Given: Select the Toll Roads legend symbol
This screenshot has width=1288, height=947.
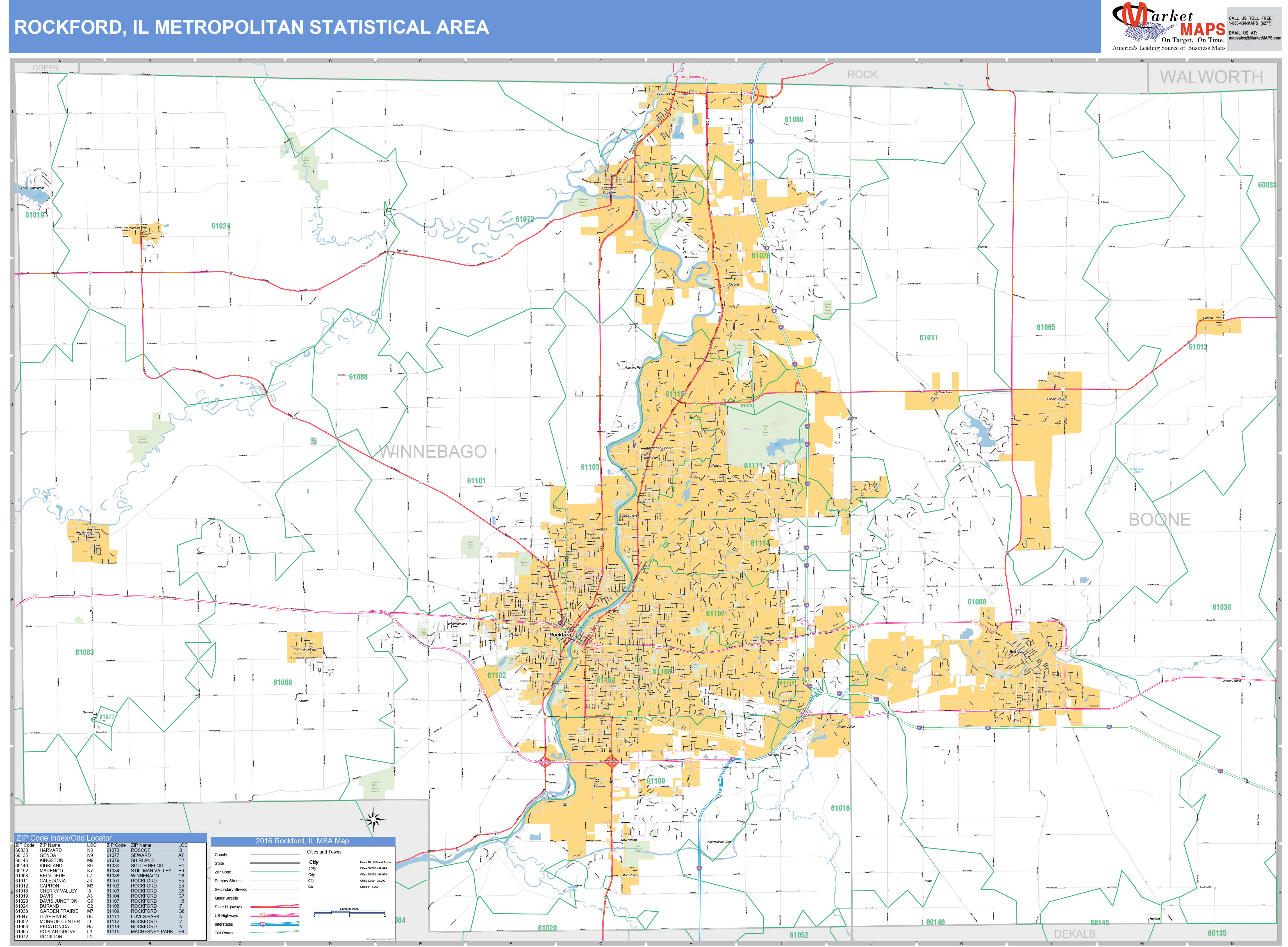Looking at the screenshot, I should pyautogui.click(x=275, y=933).
